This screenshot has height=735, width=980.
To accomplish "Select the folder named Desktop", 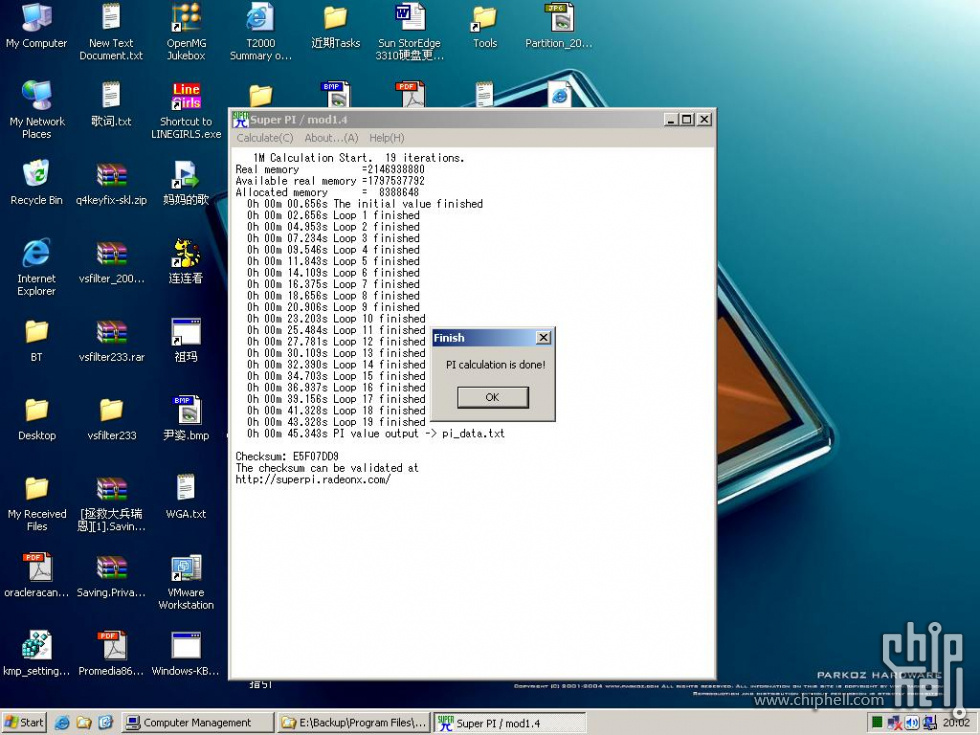I will coord(36,418).
